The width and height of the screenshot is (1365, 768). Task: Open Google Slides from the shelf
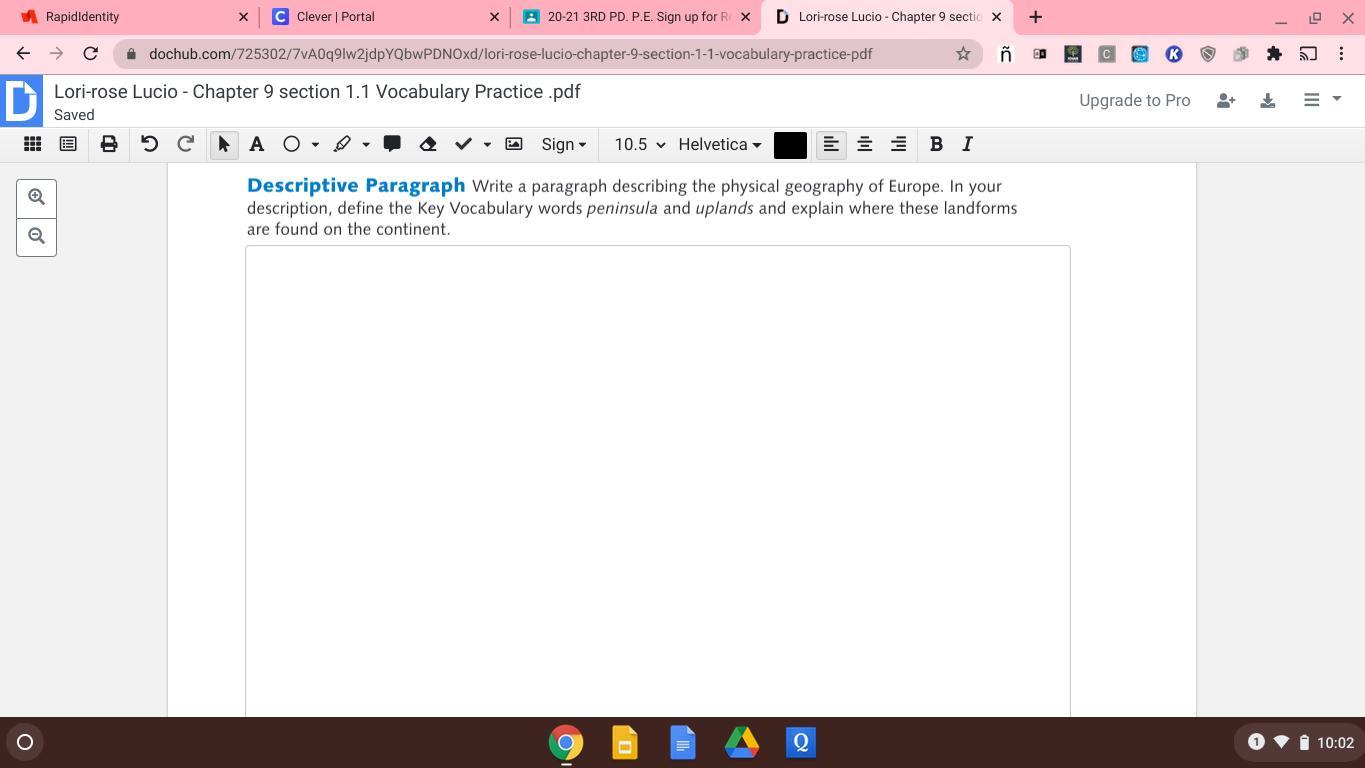point(625,743)
